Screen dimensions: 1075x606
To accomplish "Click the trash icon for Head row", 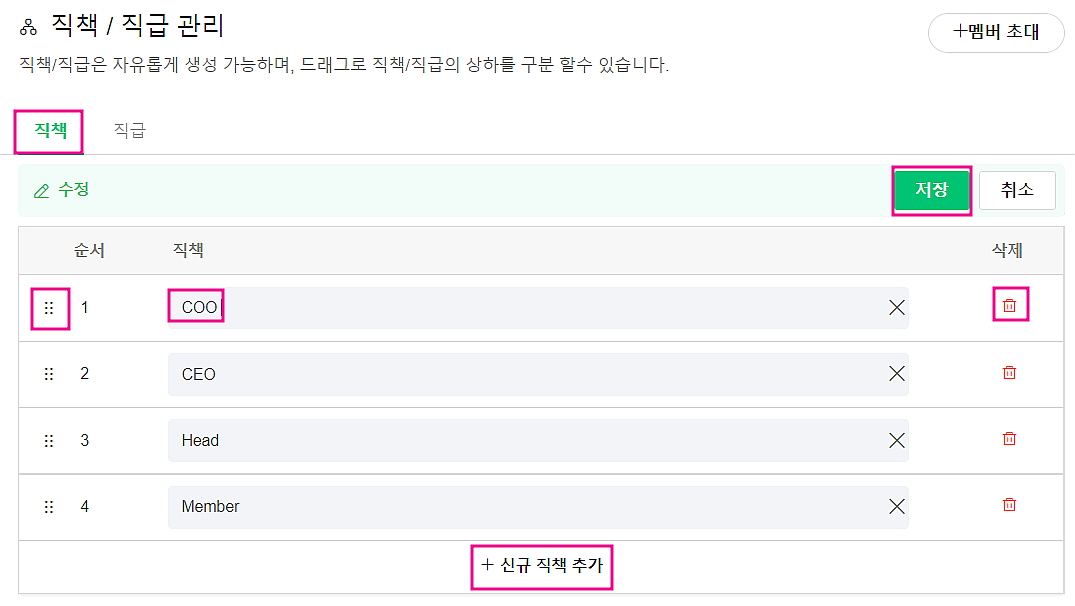I will 1009,439.
